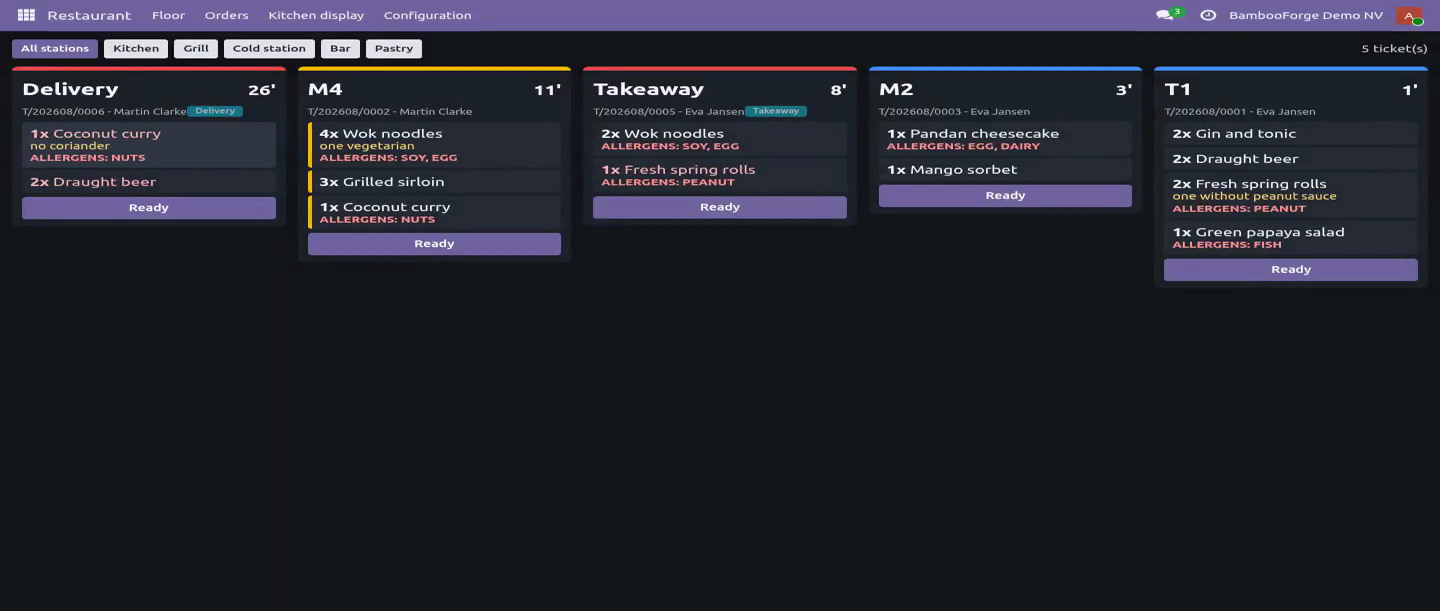Show only Bar station tickets
The width and height of the screenshot is (1440, 611).
coord(340,48)
